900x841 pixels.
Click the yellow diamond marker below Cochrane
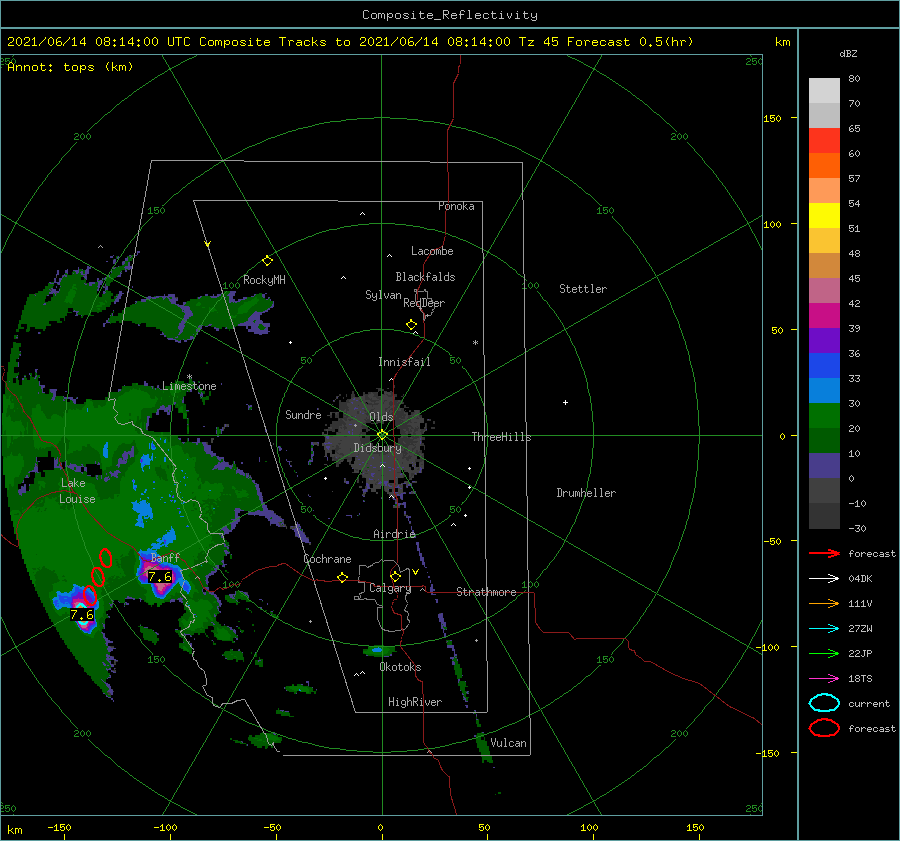(x=342, y=578)
